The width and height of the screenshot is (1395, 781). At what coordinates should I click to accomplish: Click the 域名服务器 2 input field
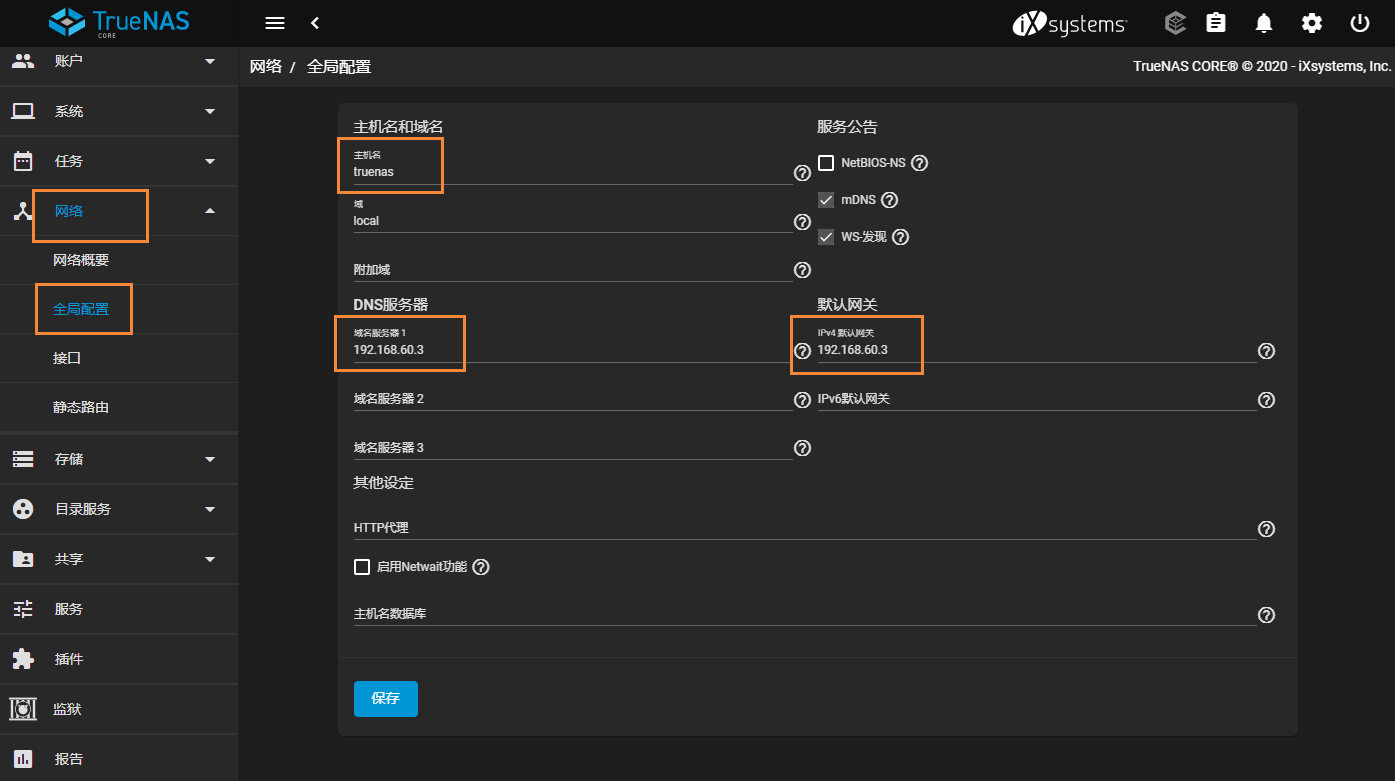pyautogui.click(x=573, y=399)
